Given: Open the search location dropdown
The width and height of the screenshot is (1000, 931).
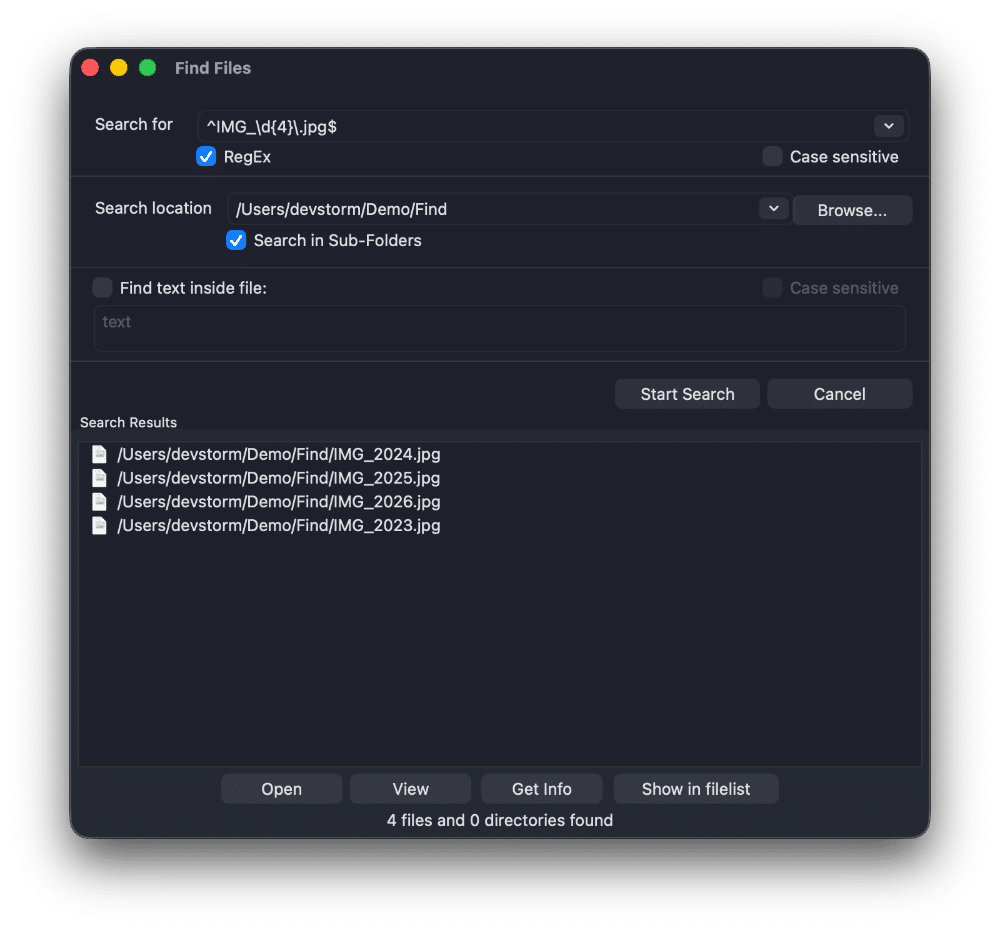Looking at the screenshot, I should click(773, 208).
